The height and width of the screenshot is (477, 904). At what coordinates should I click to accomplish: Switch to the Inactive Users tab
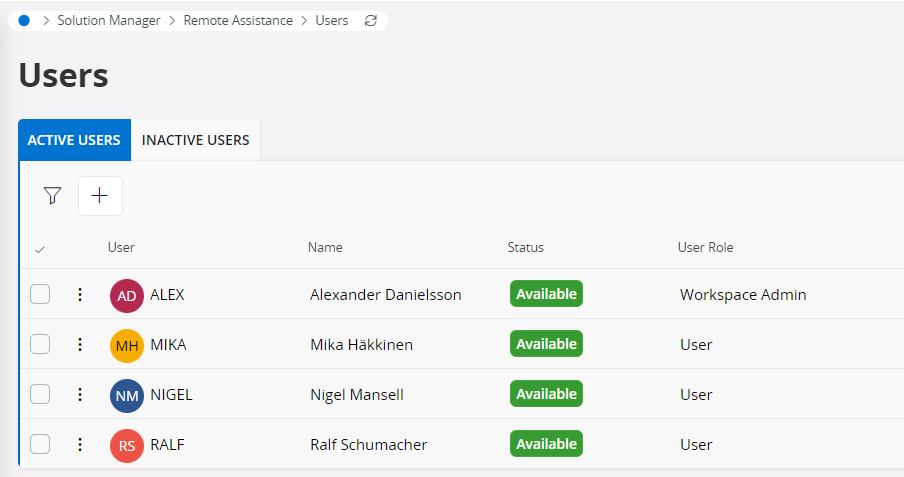196,140
